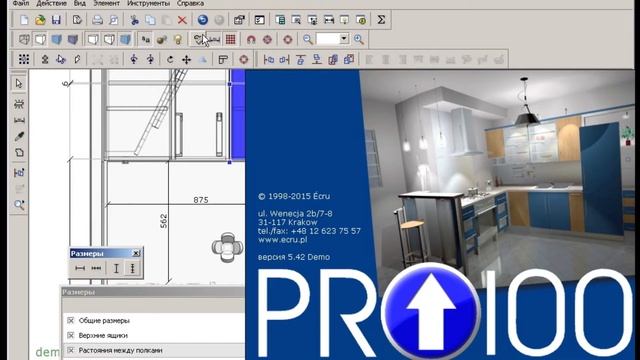
Task: Create a new project with New icon
Action: pos(24,20)
